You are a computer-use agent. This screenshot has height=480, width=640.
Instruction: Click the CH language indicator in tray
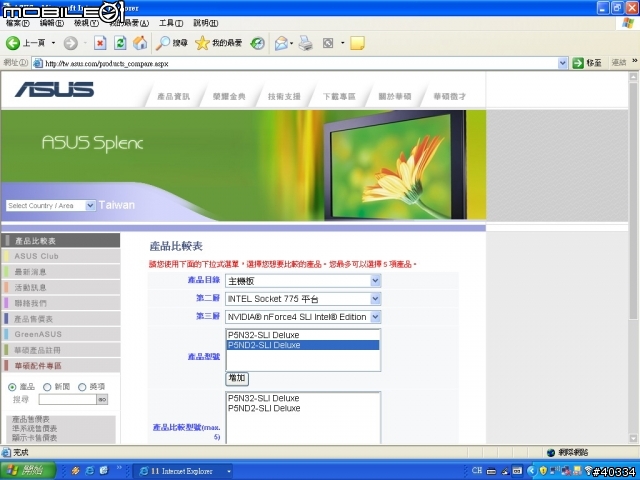(x=477, y=470)
